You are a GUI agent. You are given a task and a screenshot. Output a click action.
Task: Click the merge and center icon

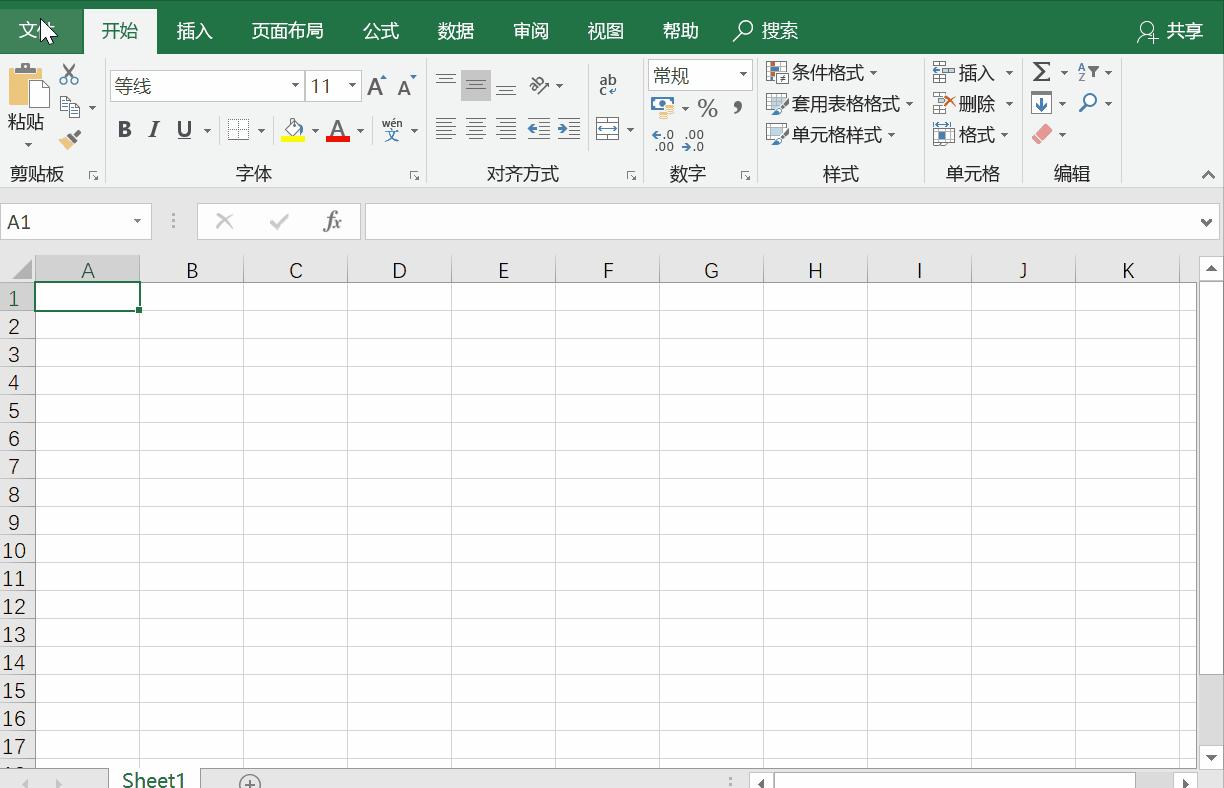click(607, 128)
